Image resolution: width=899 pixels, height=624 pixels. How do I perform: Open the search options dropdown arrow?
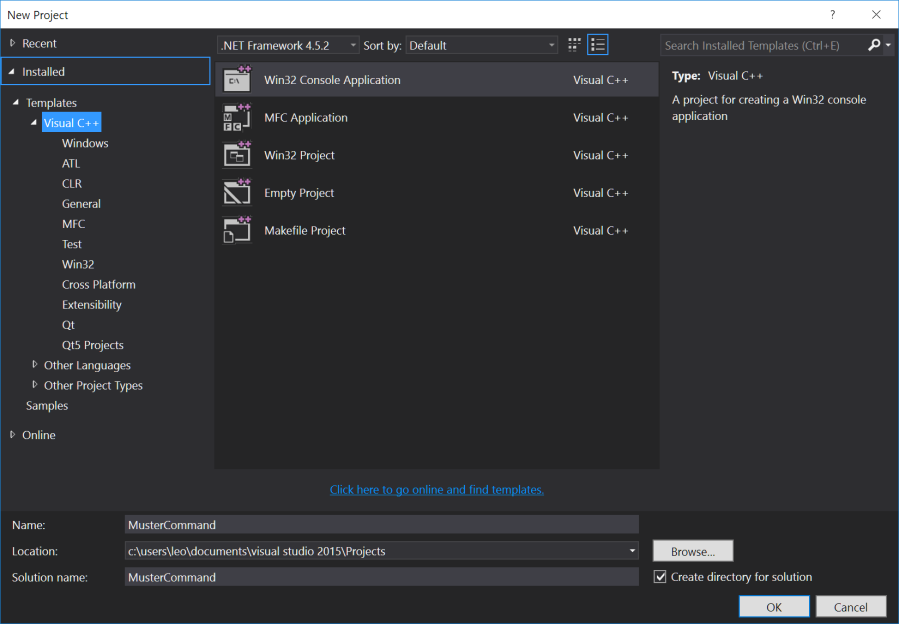[x=888, y=45]
